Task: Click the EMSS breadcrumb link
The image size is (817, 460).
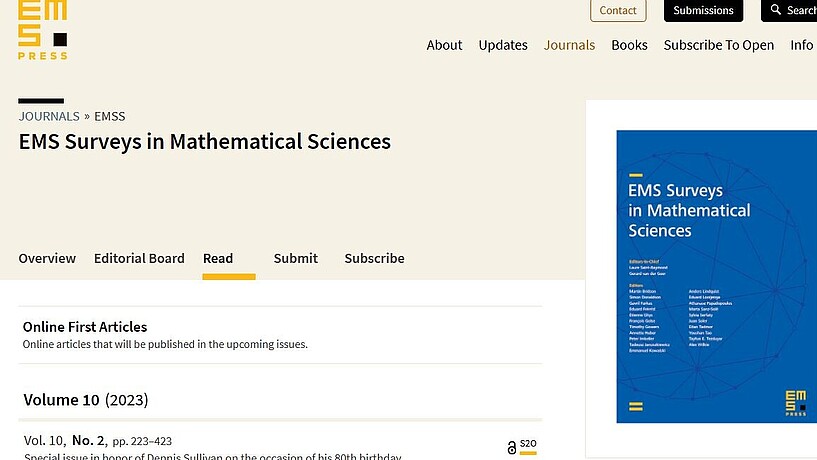Action: pos(109,116)
